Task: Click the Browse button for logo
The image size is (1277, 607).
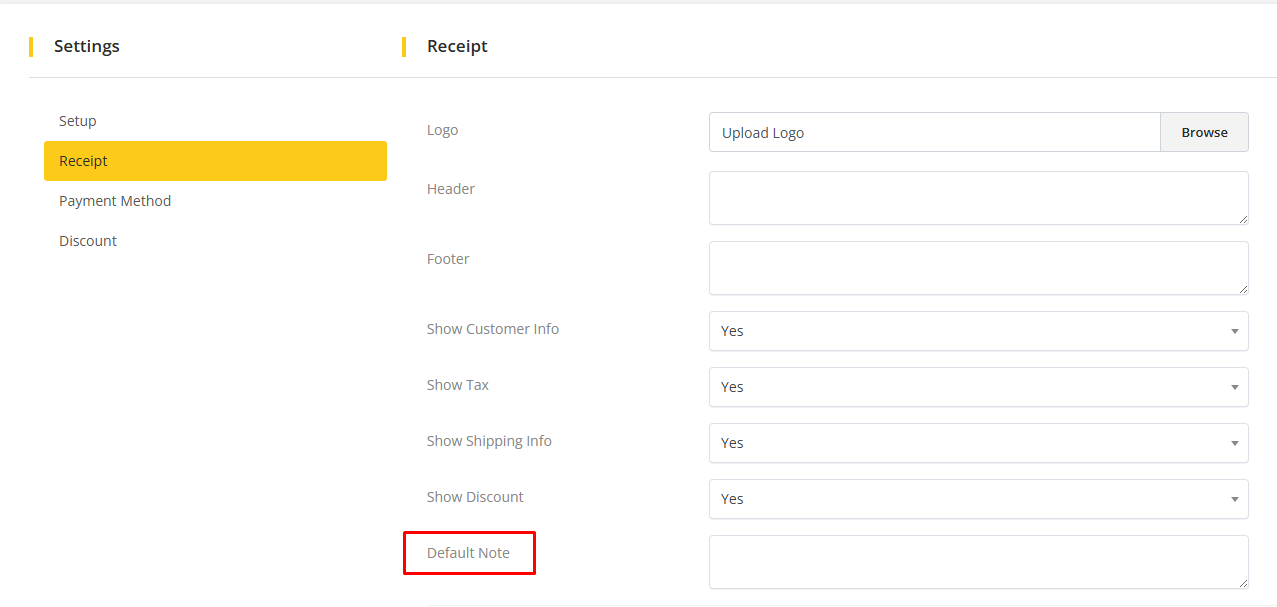Action: pos(1204,132)
